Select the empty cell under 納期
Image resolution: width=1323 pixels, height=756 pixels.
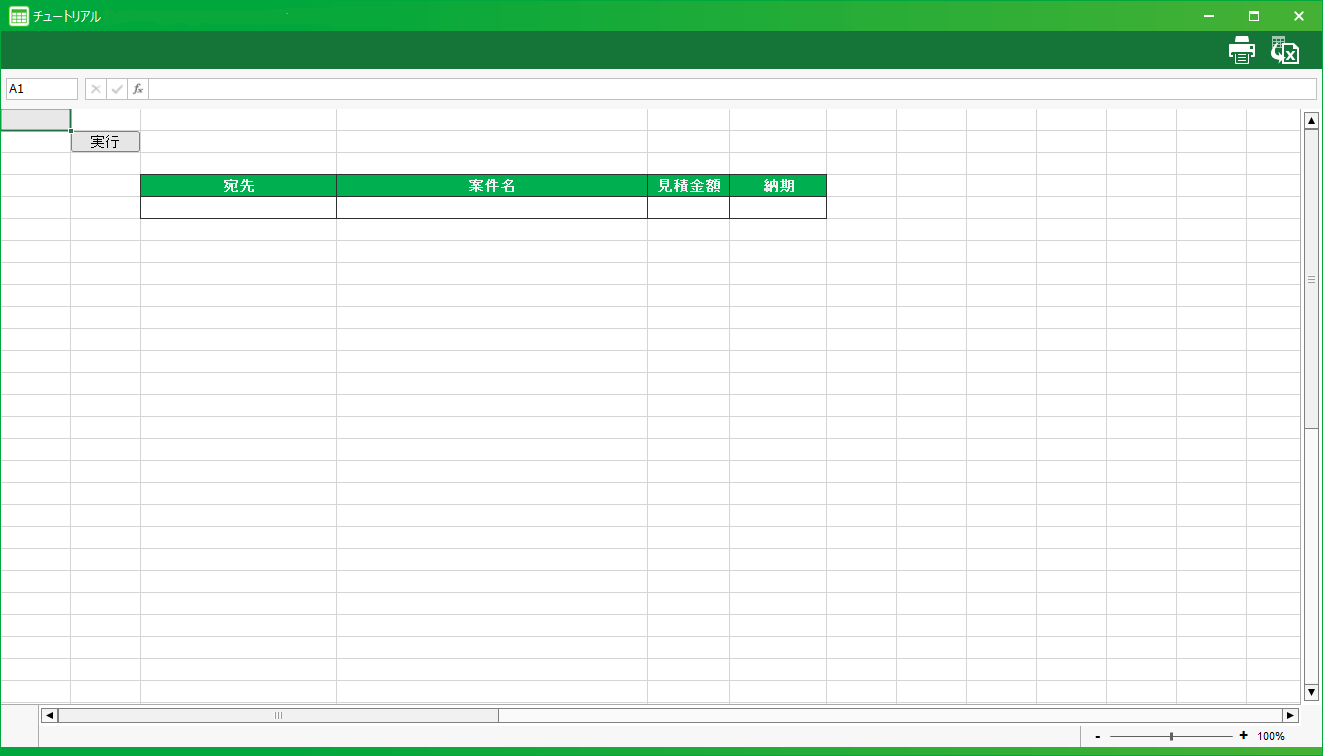tap(777, 208)
